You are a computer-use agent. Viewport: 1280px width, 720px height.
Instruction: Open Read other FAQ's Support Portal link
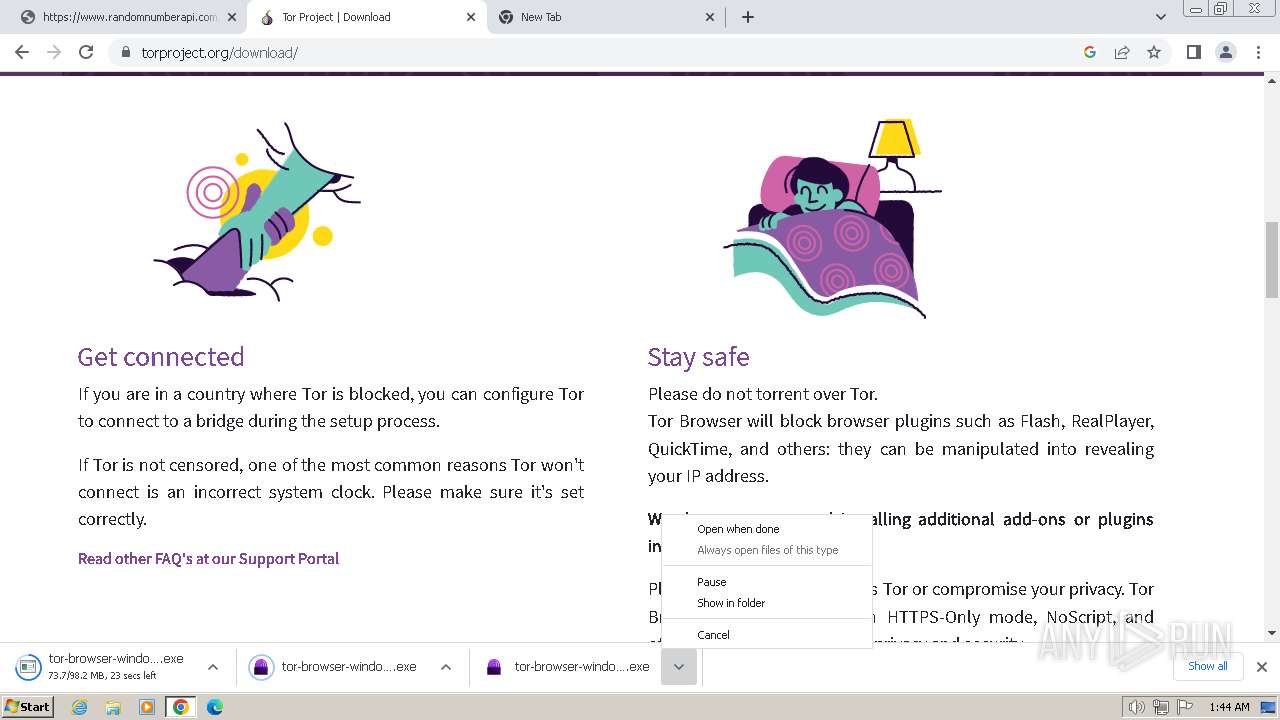point(208,559)
